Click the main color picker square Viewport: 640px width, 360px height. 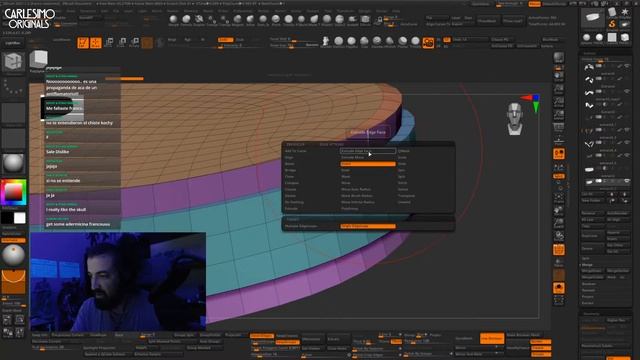13,192
